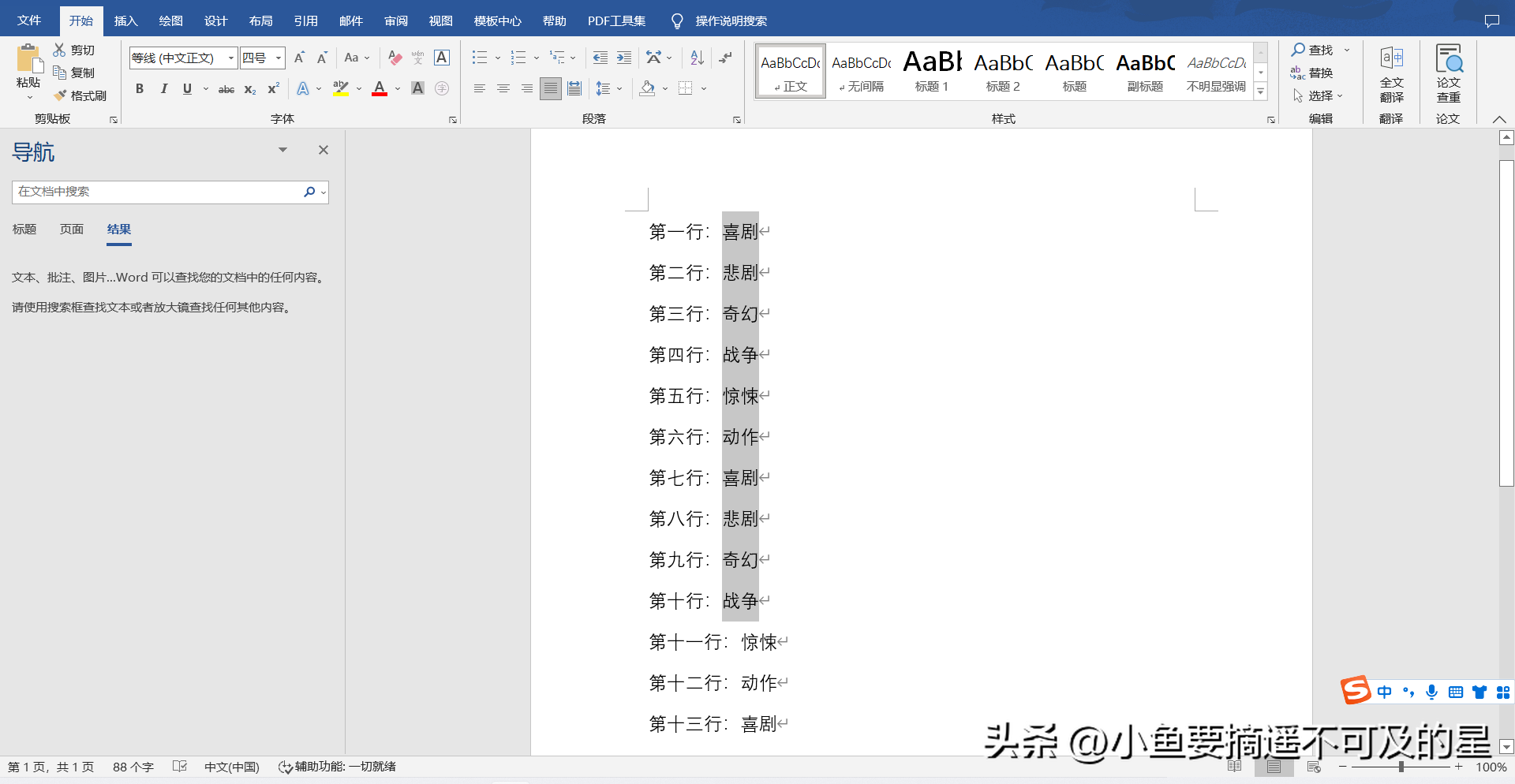
Task: Open the font name dropdown
Action: 230,58
